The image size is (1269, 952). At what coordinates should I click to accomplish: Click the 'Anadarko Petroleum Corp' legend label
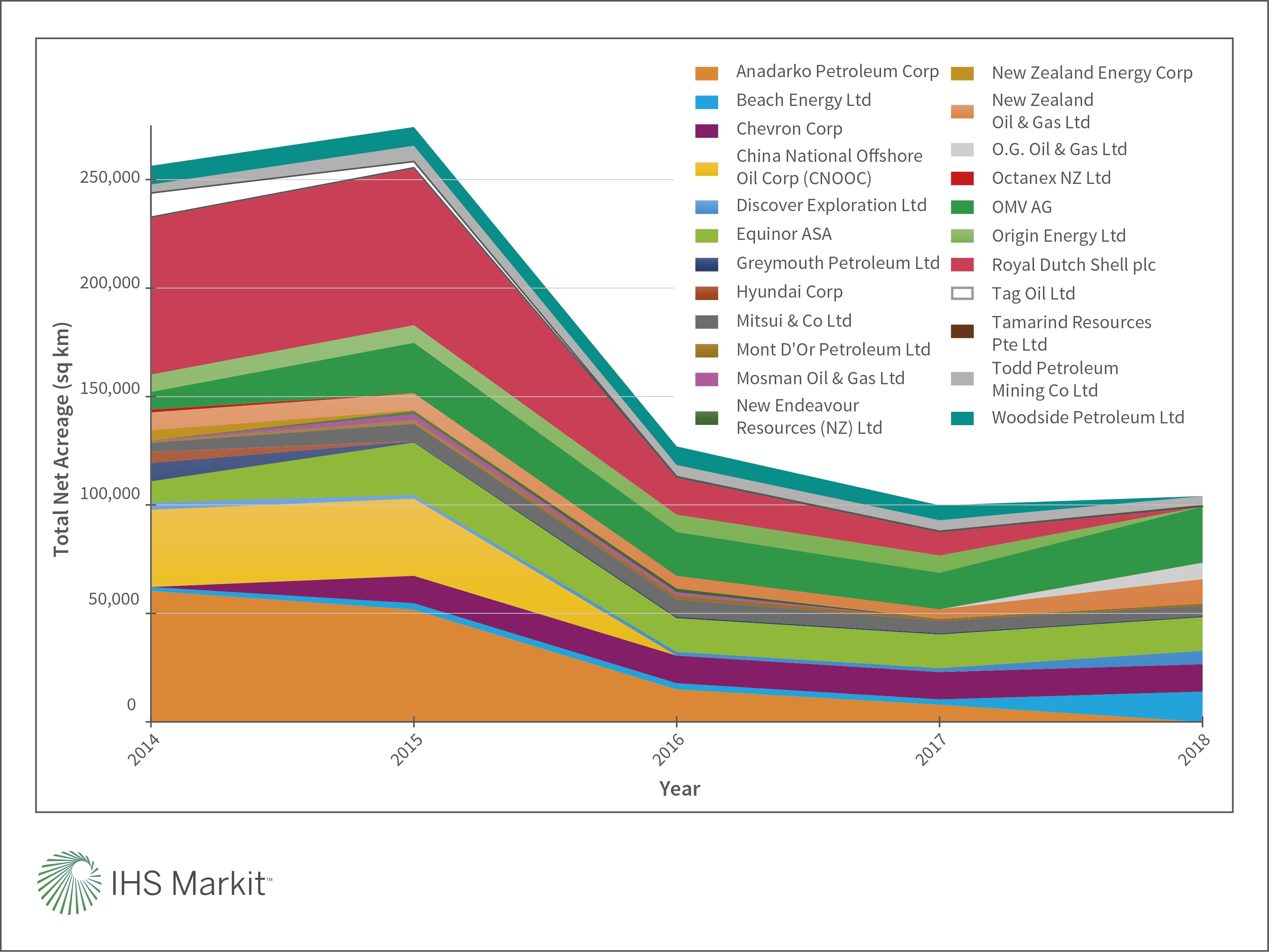tap(837, 71)
